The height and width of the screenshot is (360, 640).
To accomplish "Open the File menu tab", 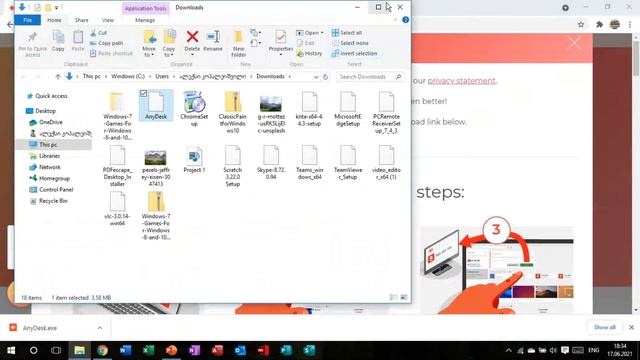I will coord(27,20).
